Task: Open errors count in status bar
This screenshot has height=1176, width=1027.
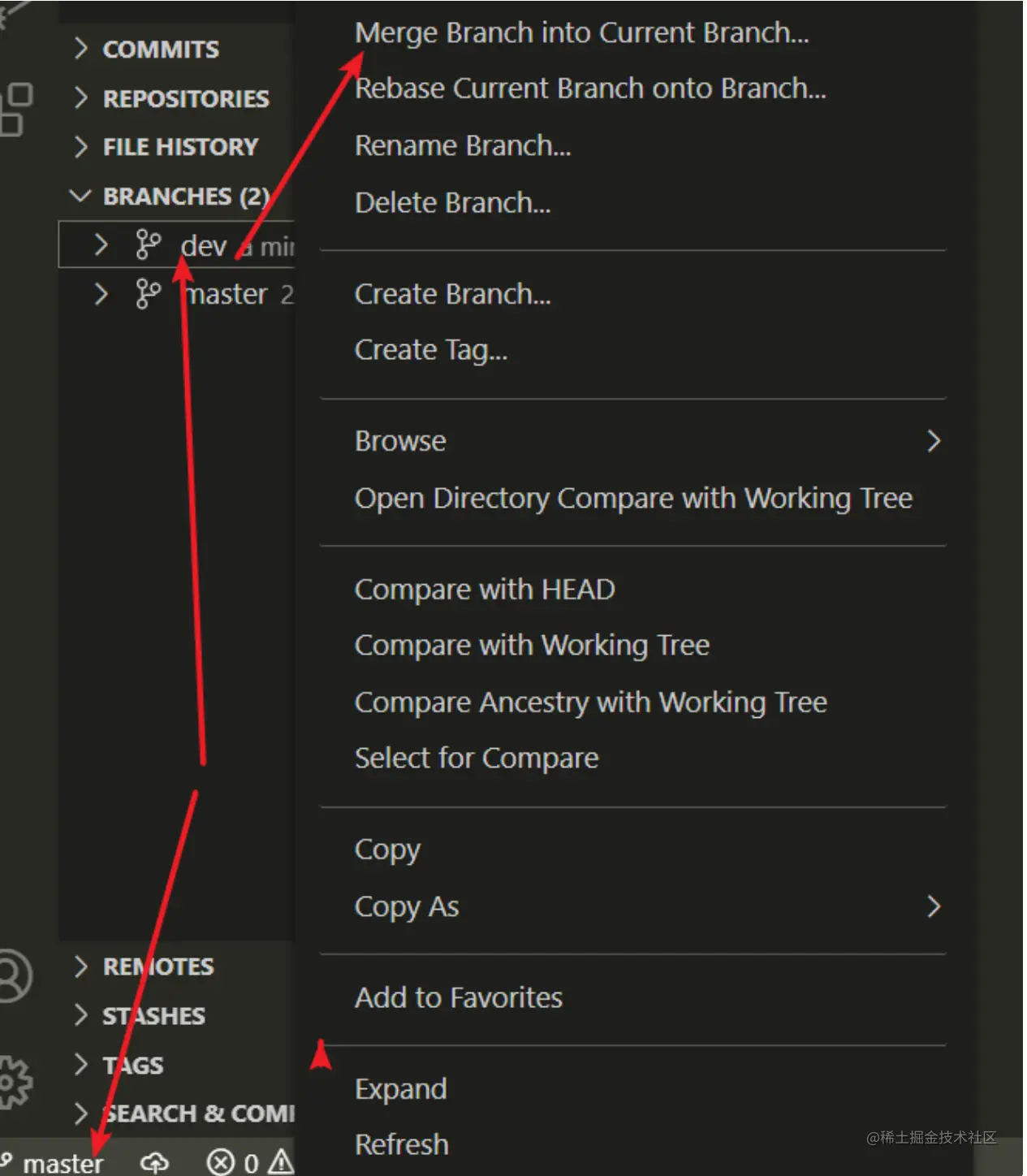Action: [x=232, y=1162]
